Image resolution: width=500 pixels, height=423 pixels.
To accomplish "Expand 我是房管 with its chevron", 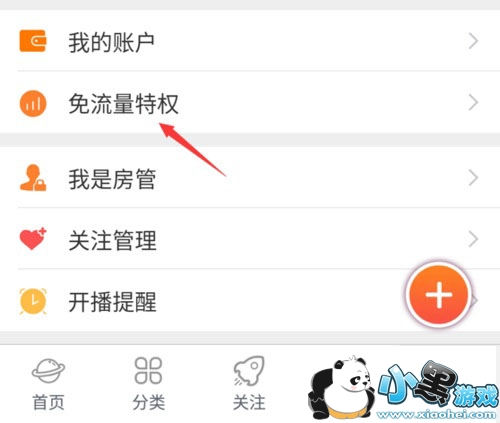I will click(x=473, y=178).
